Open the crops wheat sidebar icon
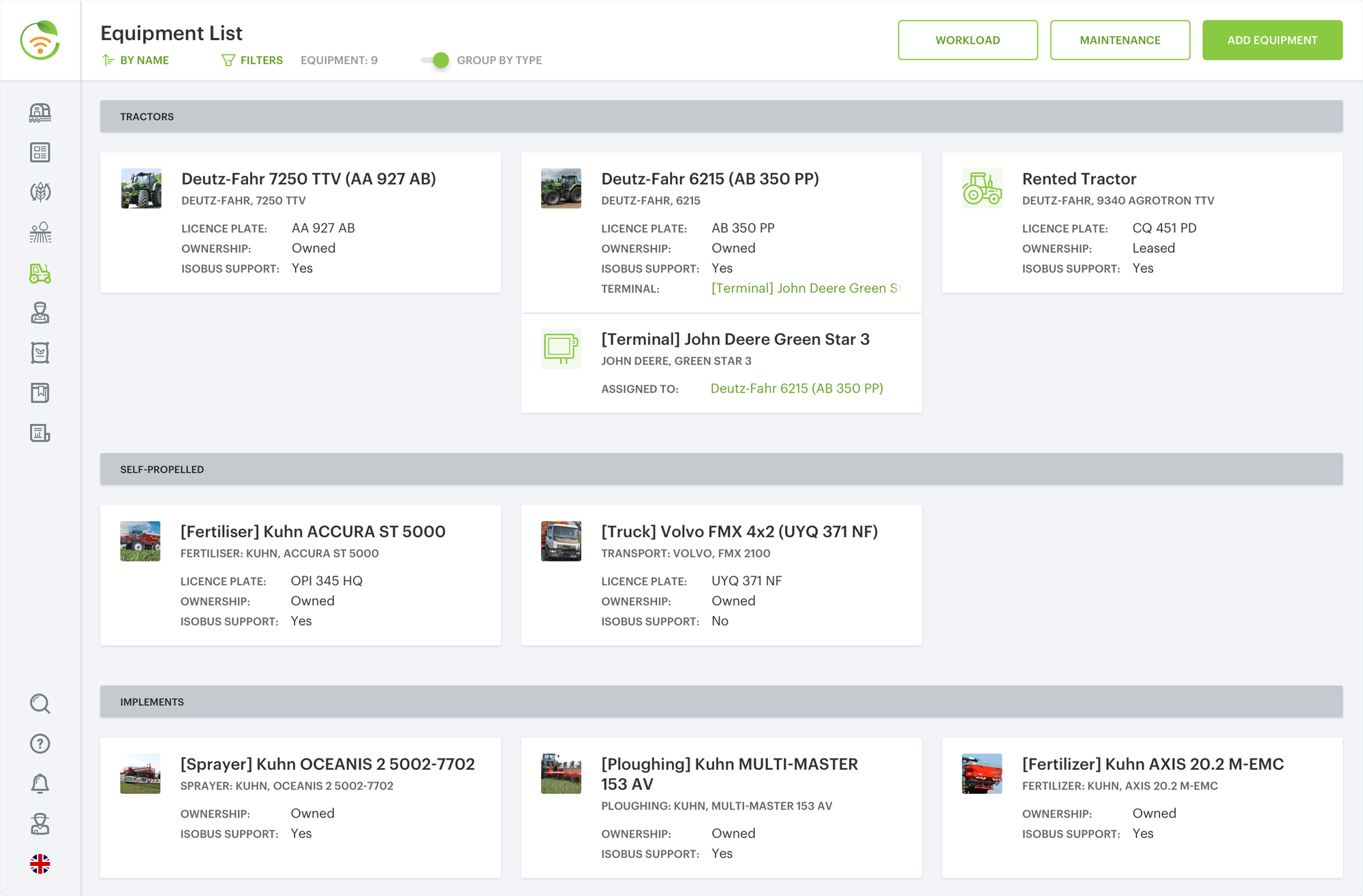The height and width of the screenshot is (896, 1363). click(40, 192)
